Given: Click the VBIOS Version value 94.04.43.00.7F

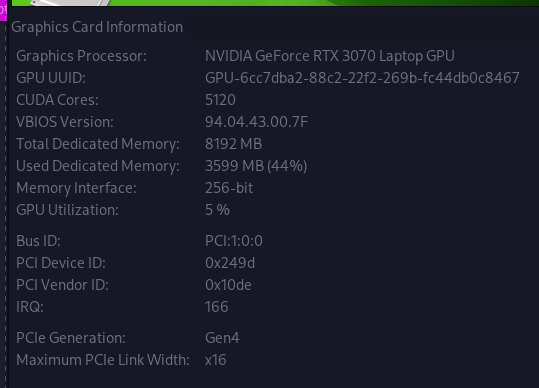Looking at the screenshot, I should click(256, 122).
